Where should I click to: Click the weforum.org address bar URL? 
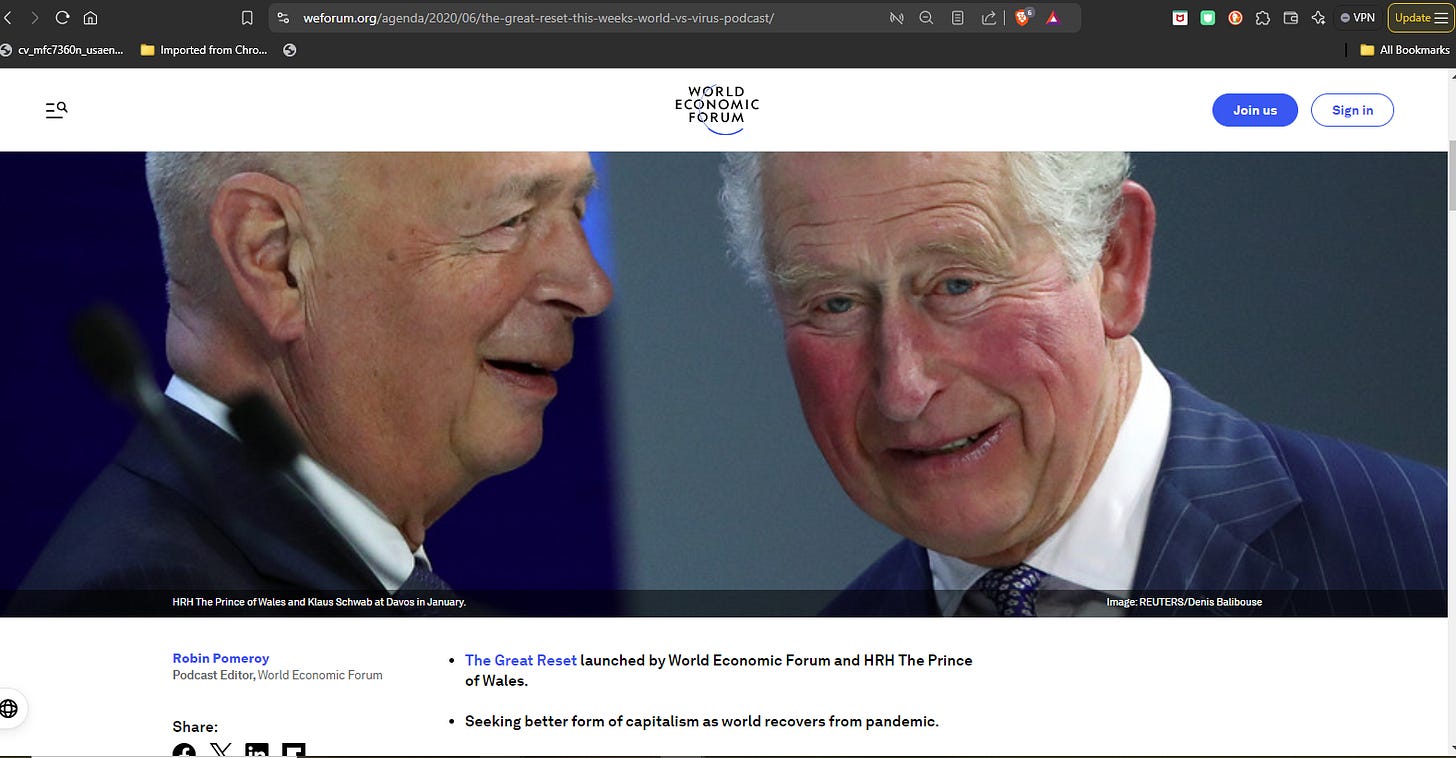538,17
